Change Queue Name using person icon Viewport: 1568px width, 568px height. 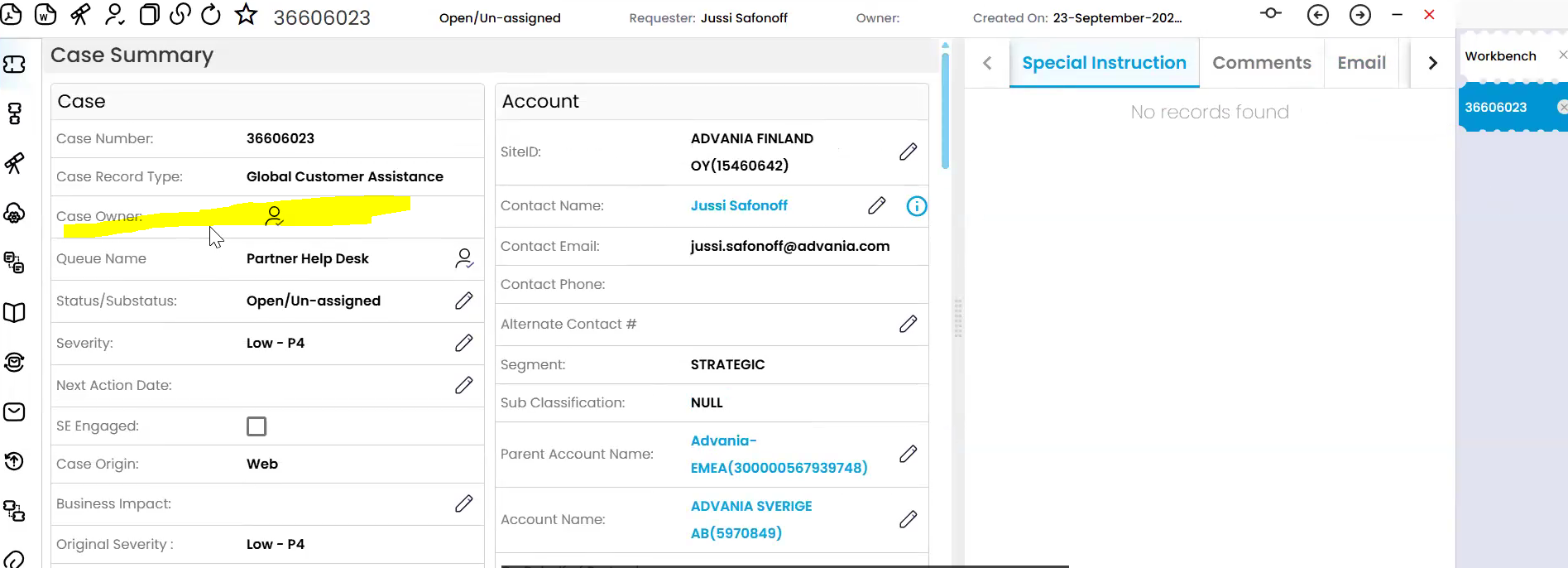[464, 258]
